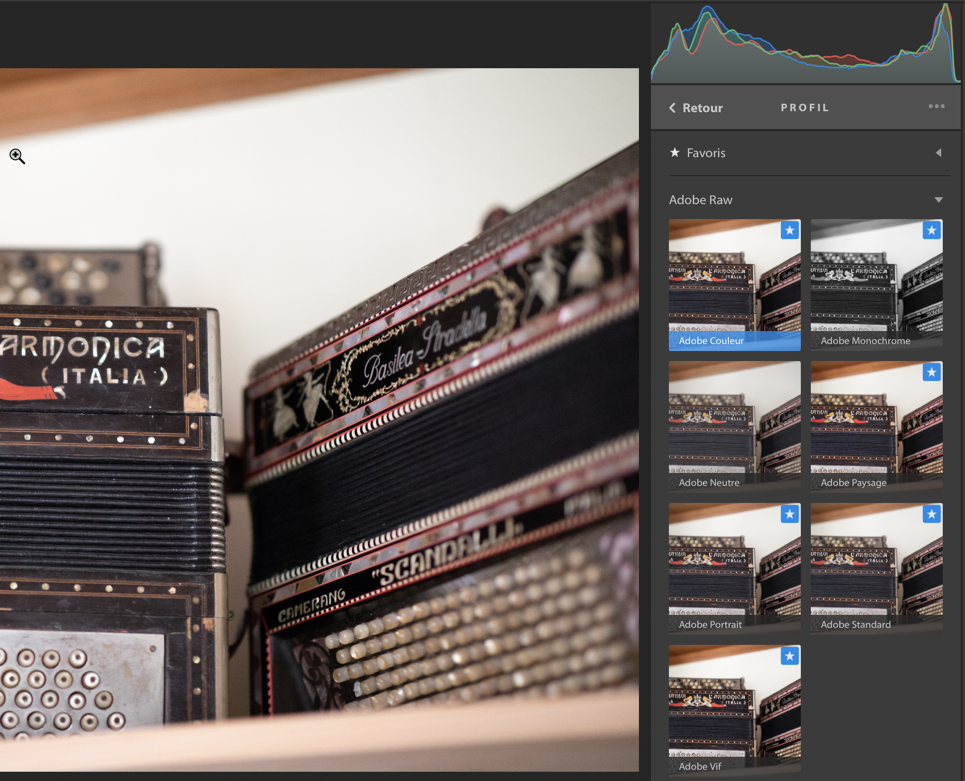Click the Adobe Raw section heading
The height and width of the screenshot is (781, 965).
tap(700, 200)
